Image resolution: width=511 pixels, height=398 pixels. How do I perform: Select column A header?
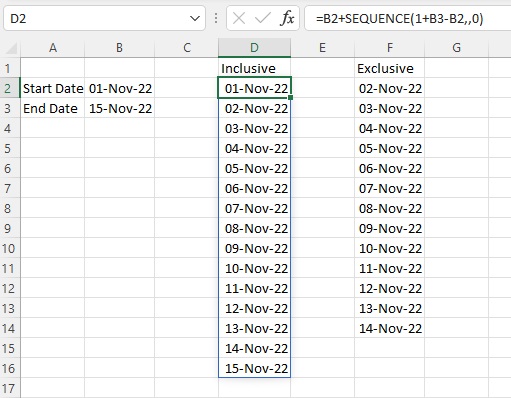point(53,48)
